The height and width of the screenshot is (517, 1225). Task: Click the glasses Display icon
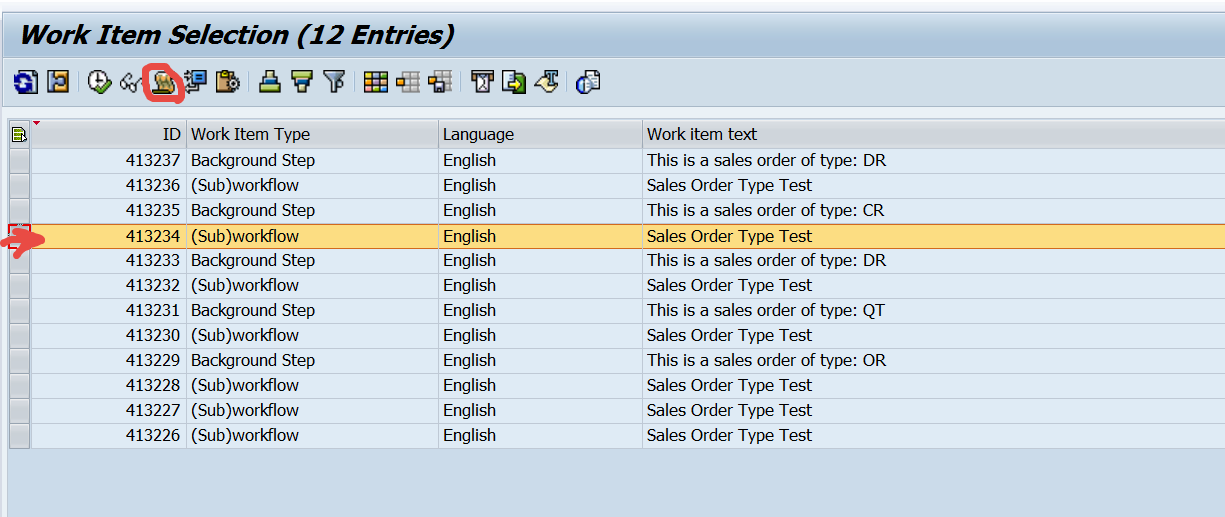point(130,83)
